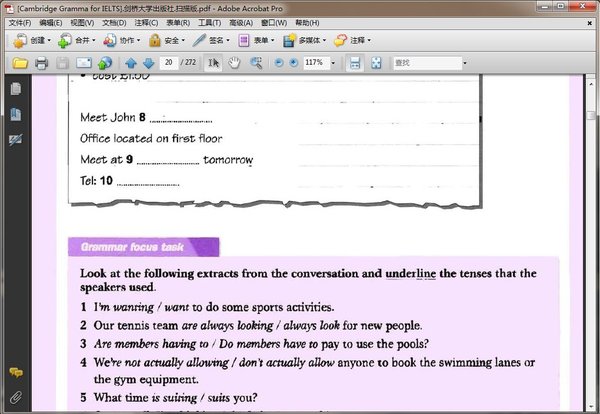Viewport: 600px width, 414px height.
Task: Open the Find options dropdown arrow
Action: pos(465,63)
